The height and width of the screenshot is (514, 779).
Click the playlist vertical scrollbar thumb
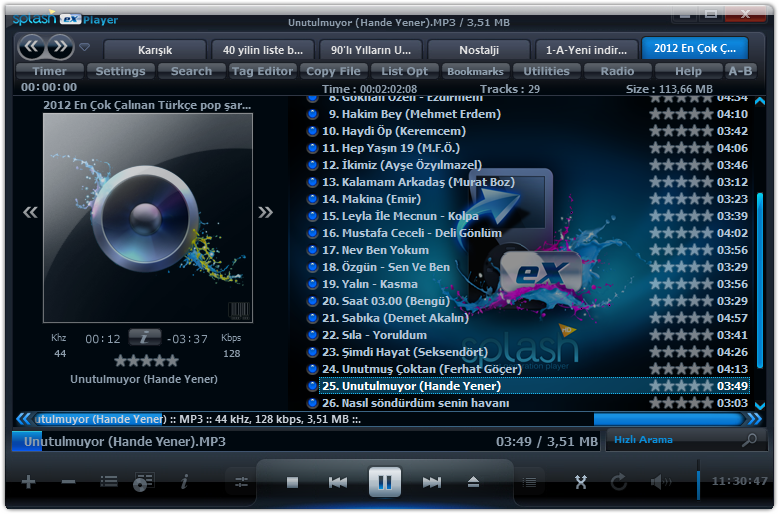pos(760,280)
